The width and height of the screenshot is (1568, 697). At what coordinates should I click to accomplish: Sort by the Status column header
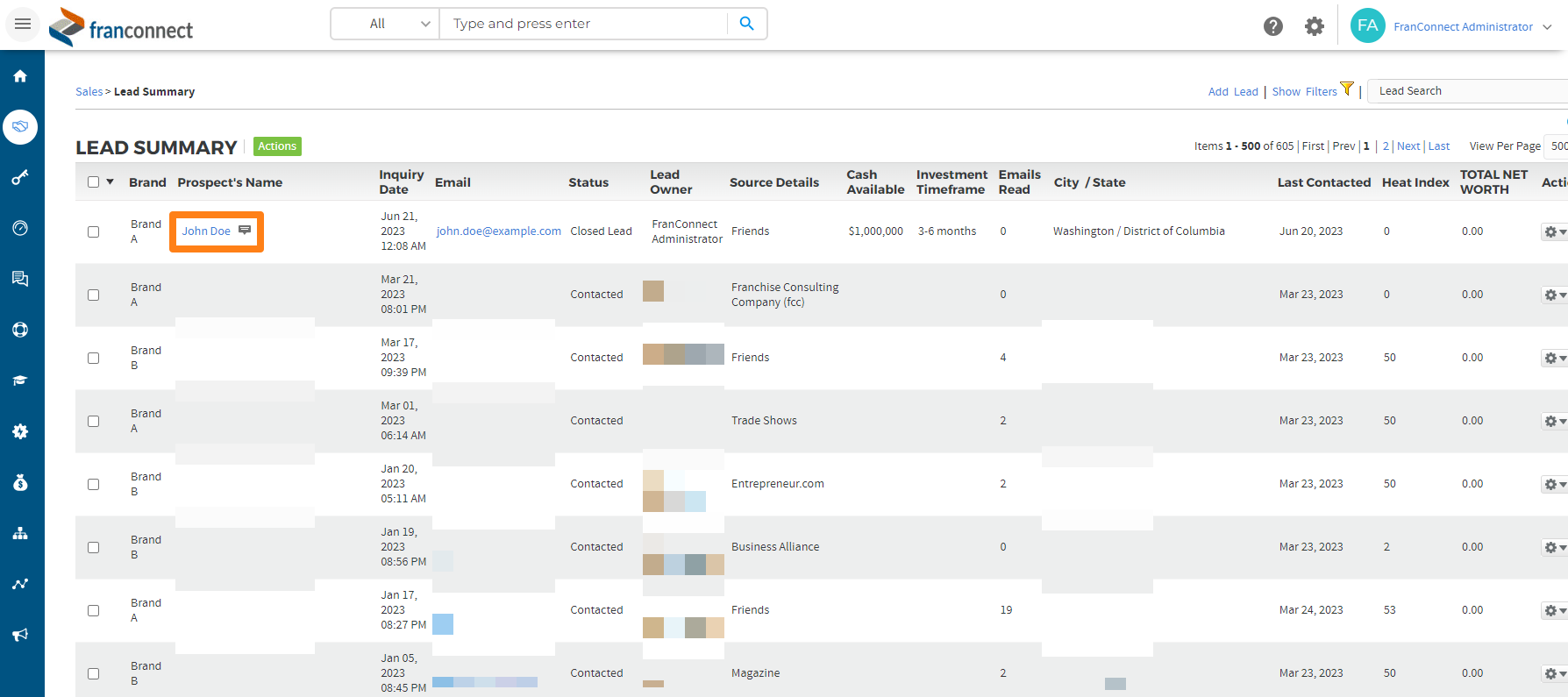tap(588, 182)
